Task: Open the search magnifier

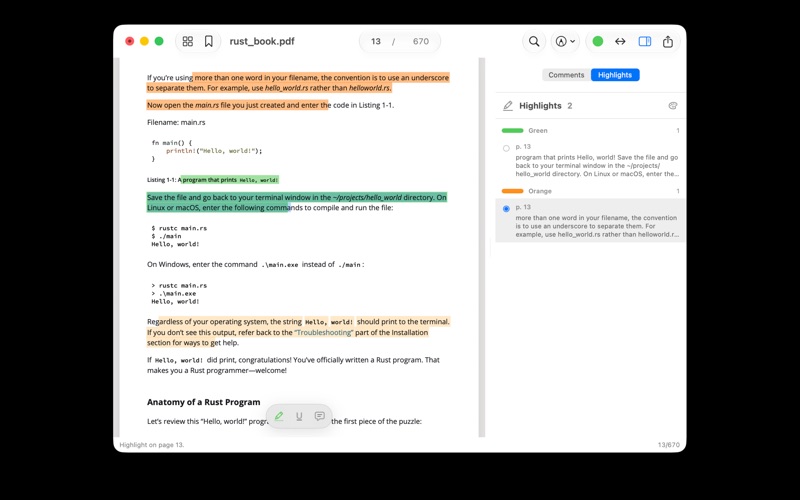Action: 534,41
